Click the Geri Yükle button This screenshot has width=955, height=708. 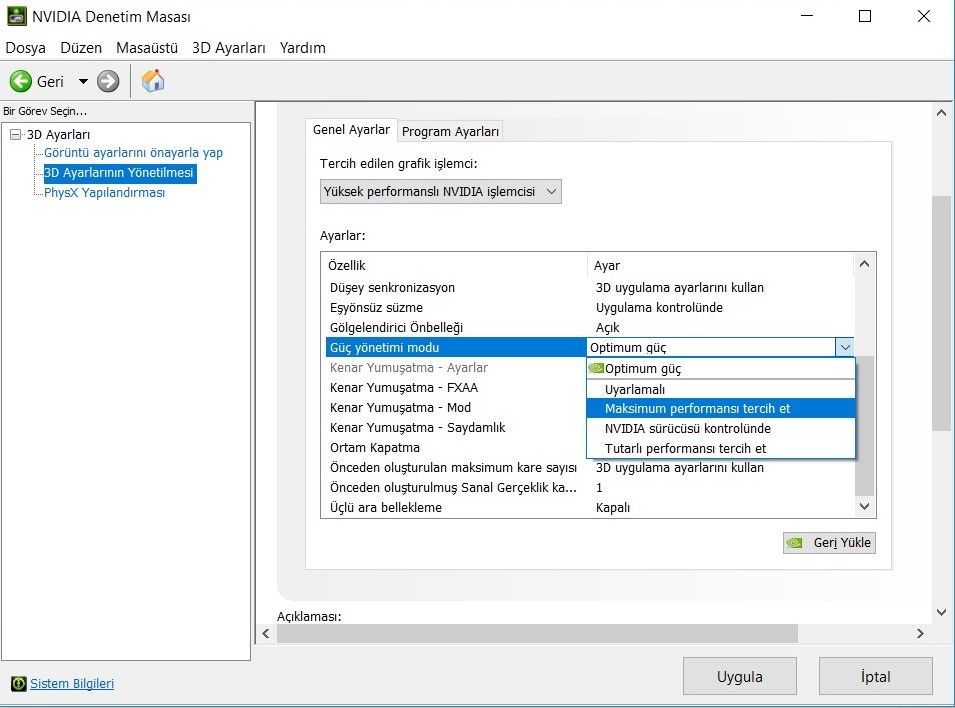tap(830, 542)
